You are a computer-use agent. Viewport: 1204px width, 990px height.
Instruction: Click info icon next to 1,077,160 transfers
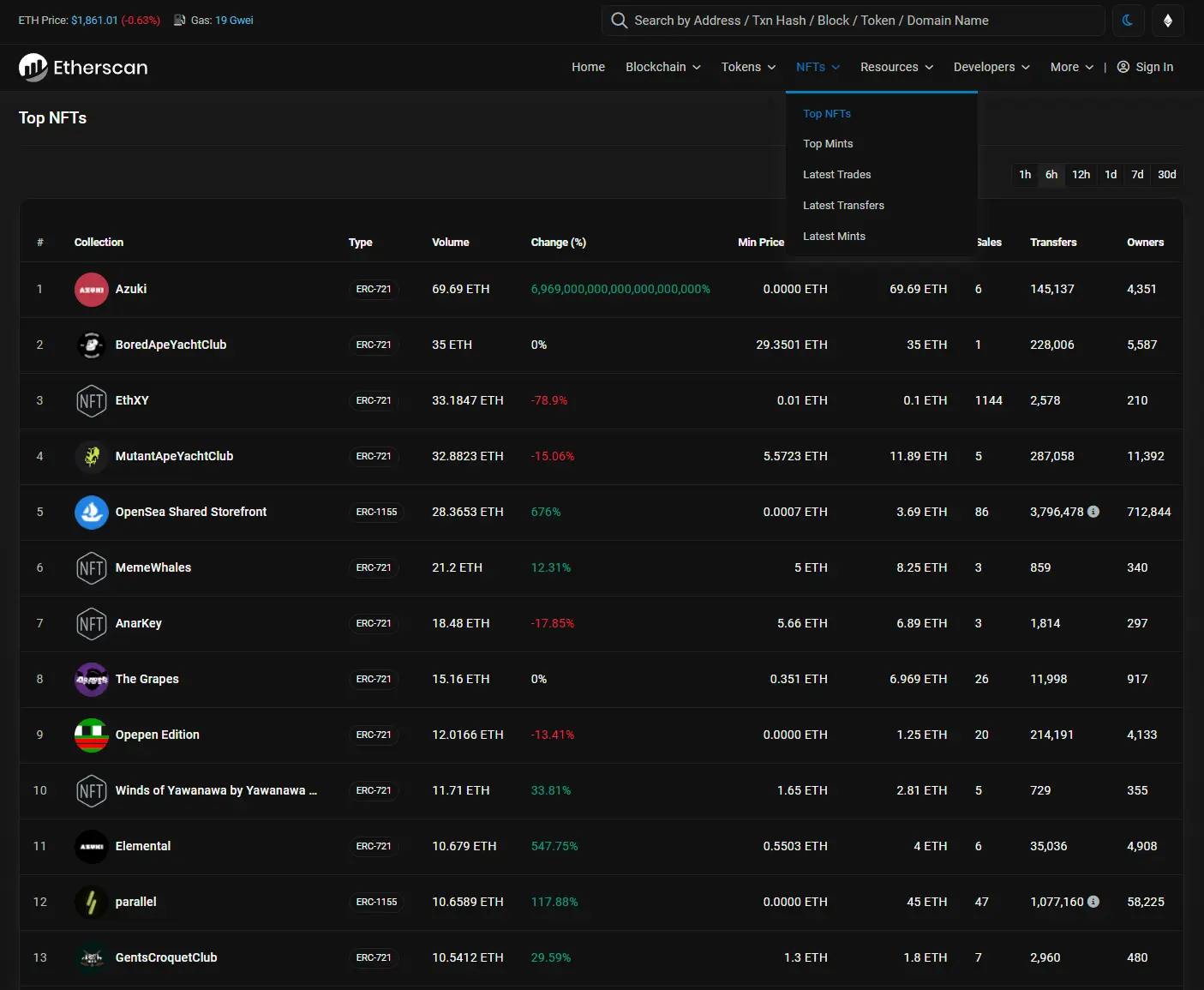tap(1093, 902)
